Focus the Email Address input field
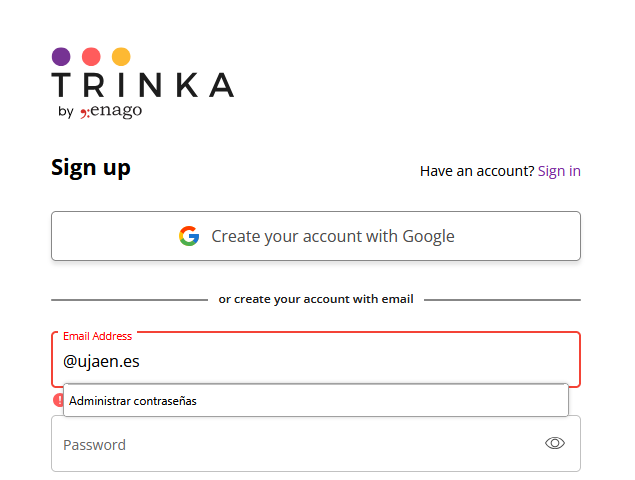The height and width of the screenshot is (480, 635). point(316,360)
